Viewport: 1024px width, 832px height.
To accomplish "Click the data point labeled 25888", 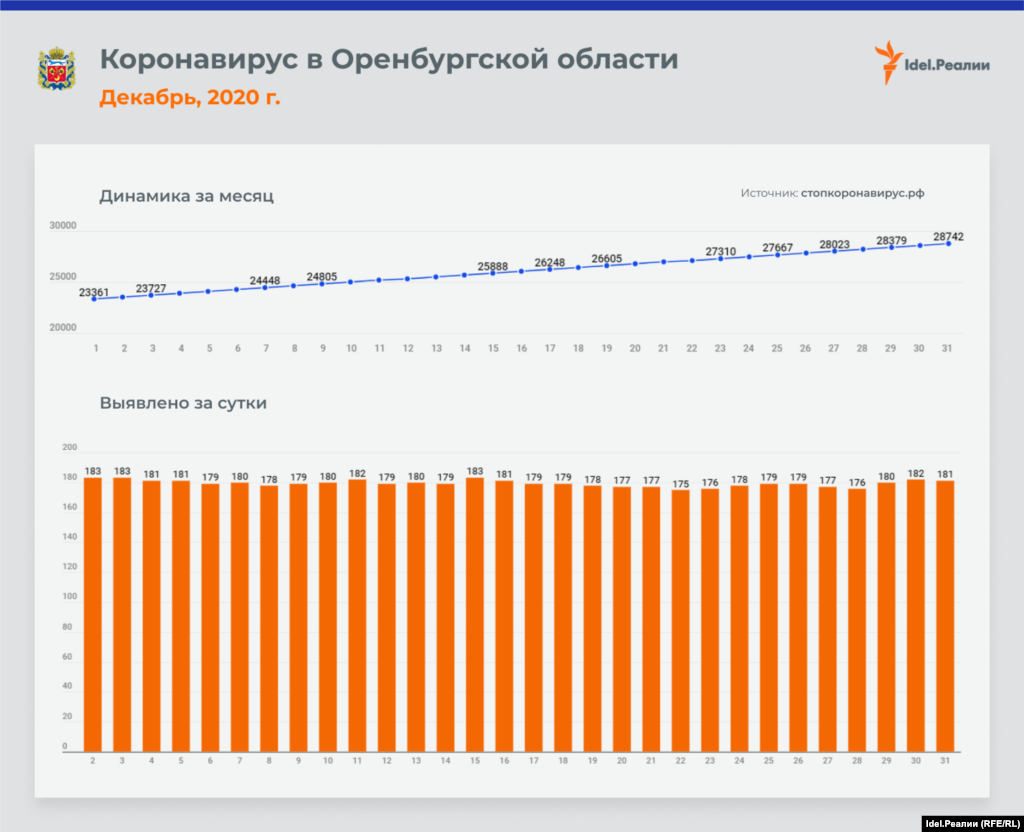I will coord(493,272).
